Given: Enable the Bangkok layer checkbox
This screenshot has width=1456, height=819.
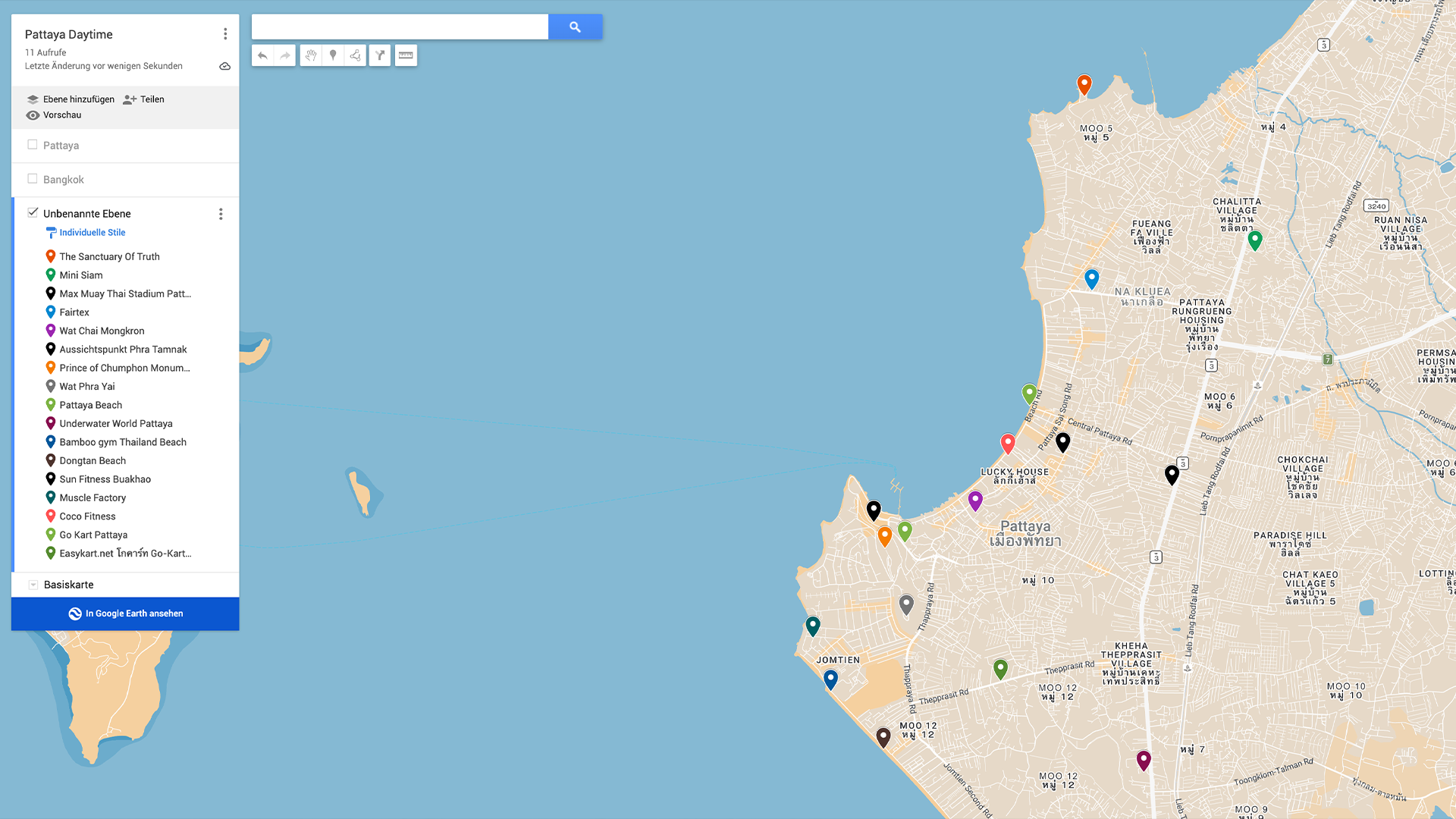Looking at the screenshot, I should click(33, 179).
